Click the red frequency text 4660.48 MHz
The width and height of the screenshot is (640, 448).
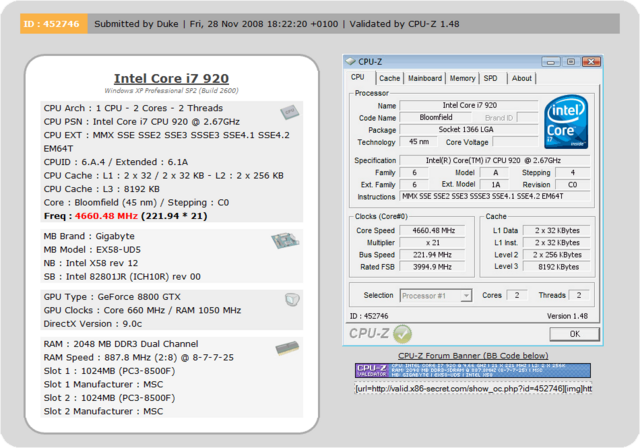(x=106, y=216)
